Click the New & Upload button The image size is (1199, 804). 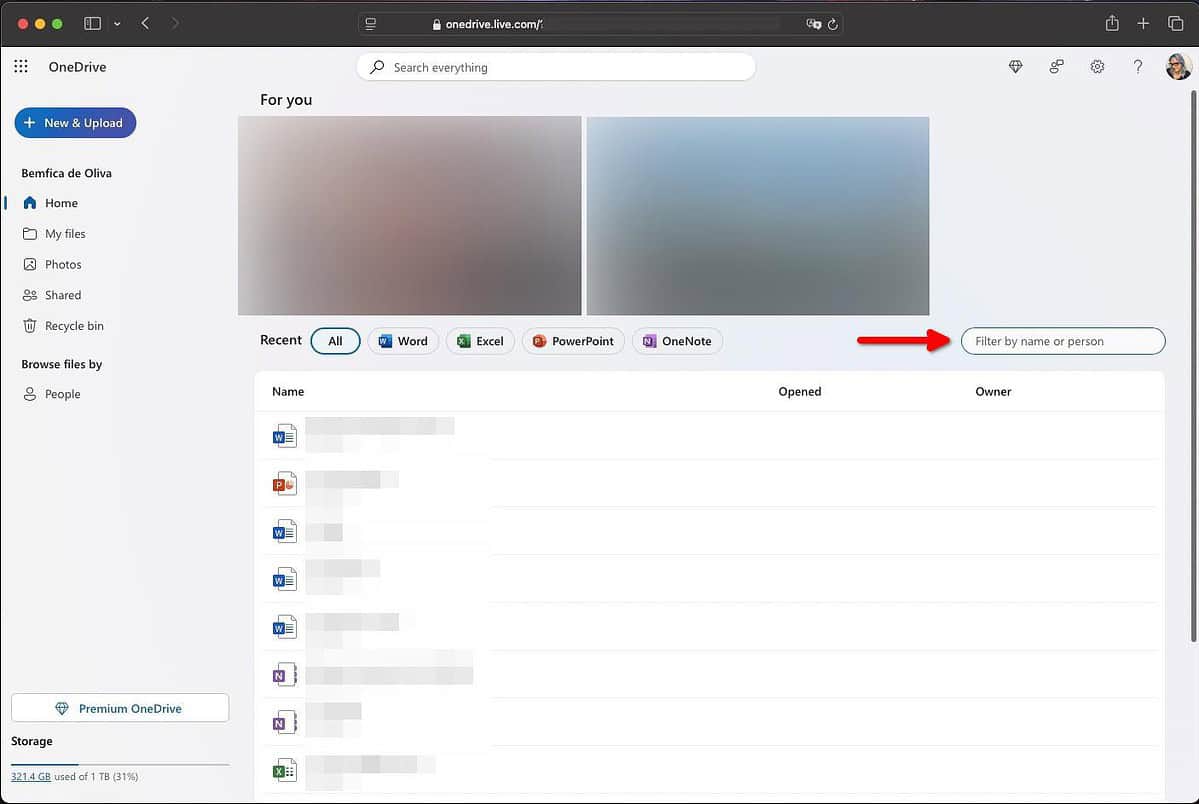[75, 122]
